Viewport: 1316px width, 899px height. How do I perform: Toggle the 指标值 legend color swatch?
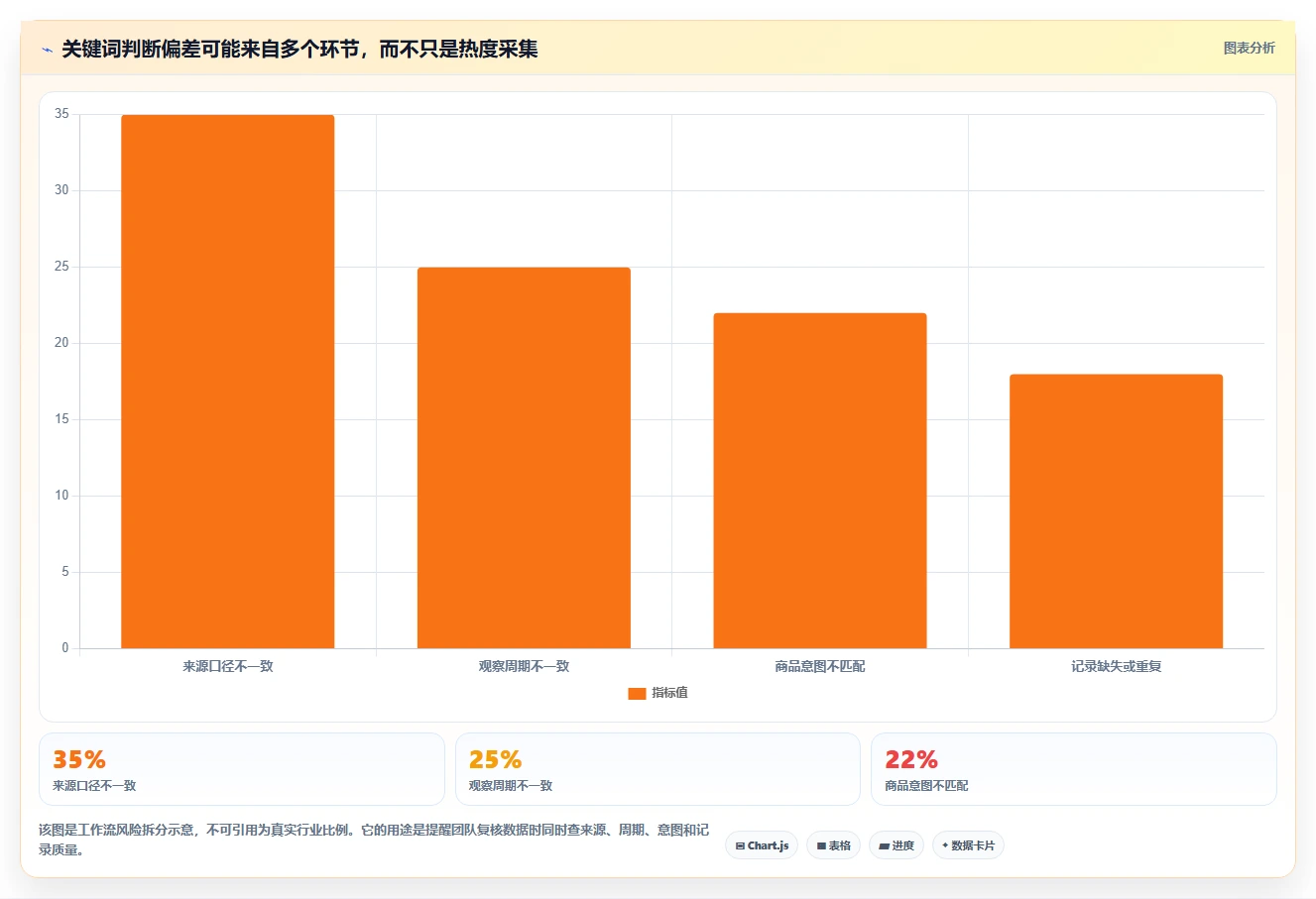(x=637, y=694)
